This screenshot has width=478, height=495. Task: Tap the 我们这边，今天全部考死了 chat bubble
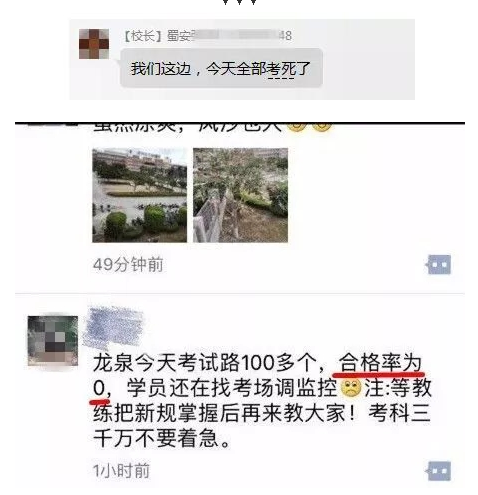[x=221, y=69]
